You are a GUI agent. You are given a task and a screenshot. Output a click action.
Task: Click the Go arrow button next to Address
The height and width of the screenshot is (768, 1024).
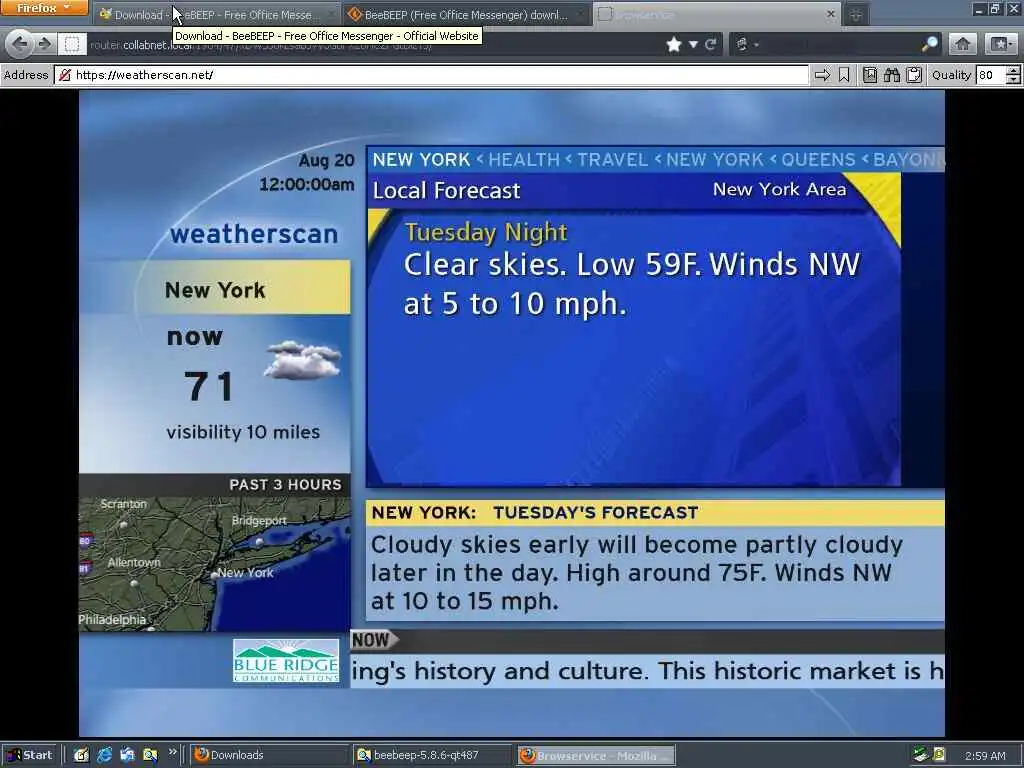coord(822,75)
